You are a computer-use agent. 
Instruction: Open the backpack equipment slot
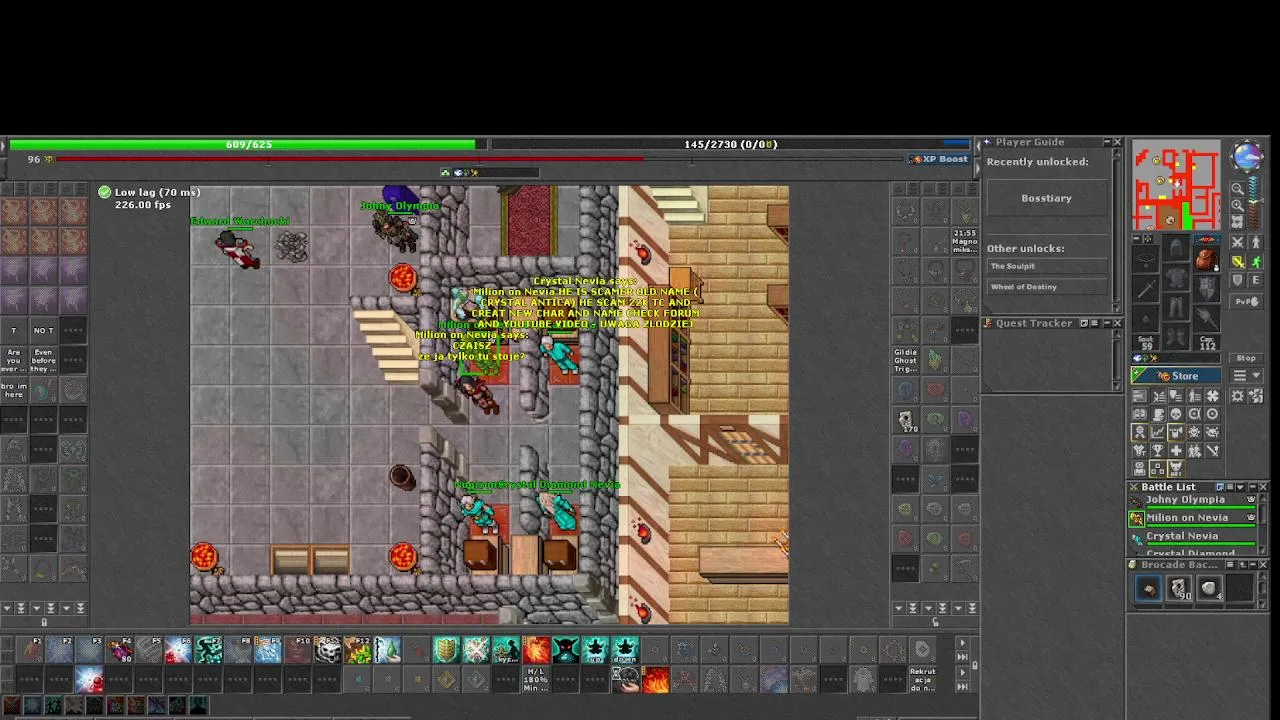(1207, 260)
